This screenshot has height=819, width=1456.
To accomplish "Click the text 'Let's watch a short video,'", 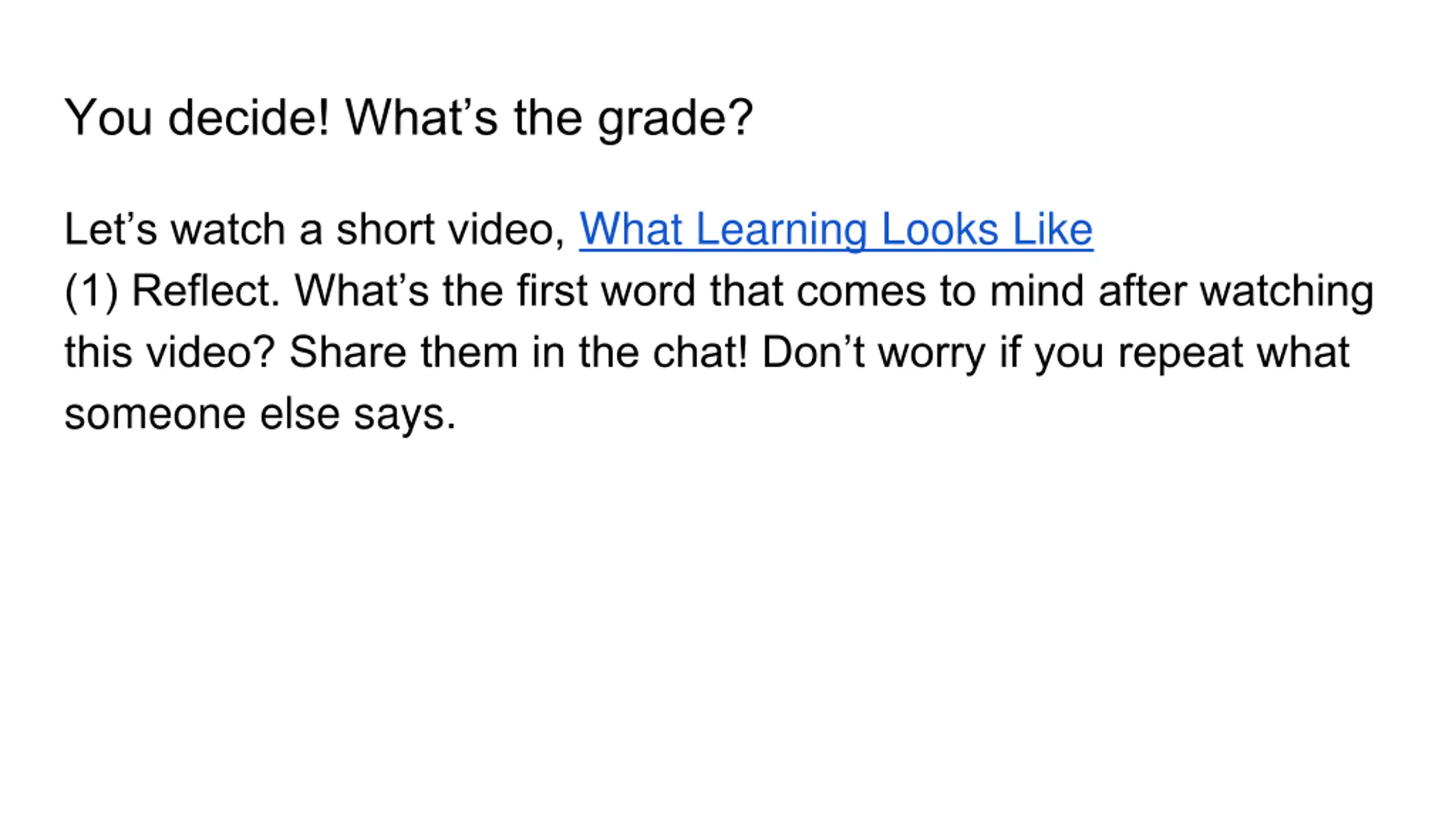I will click(315, 229).
